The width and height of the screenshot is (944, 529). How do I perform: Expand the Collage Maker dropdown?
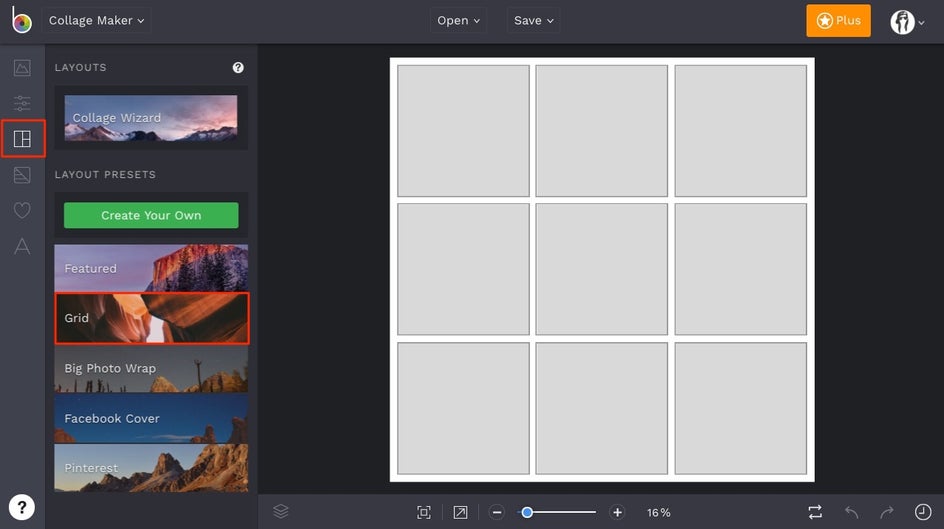[96, 20]
